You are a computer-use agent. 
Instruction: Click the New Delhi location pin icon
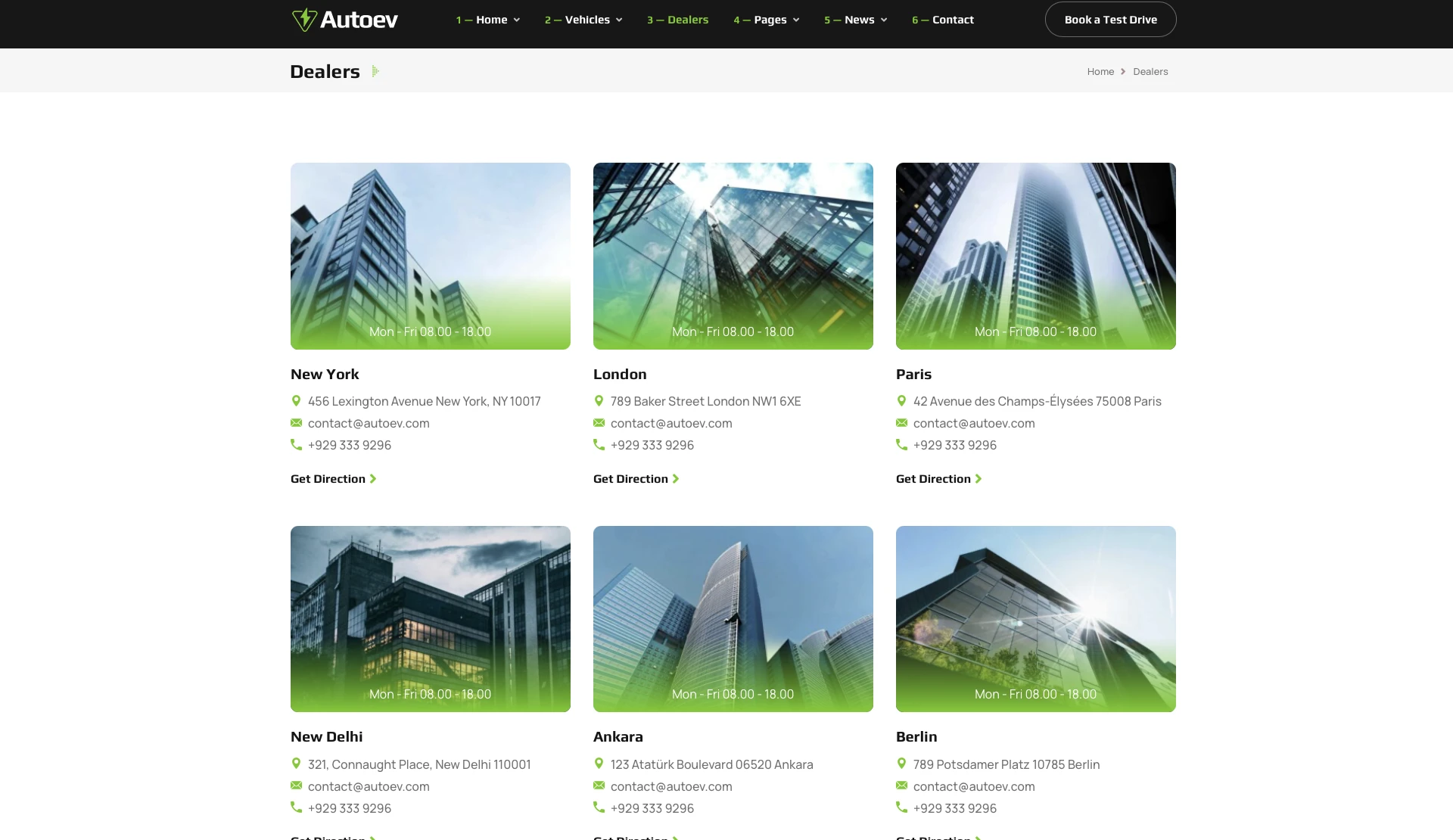coord(296,764)
